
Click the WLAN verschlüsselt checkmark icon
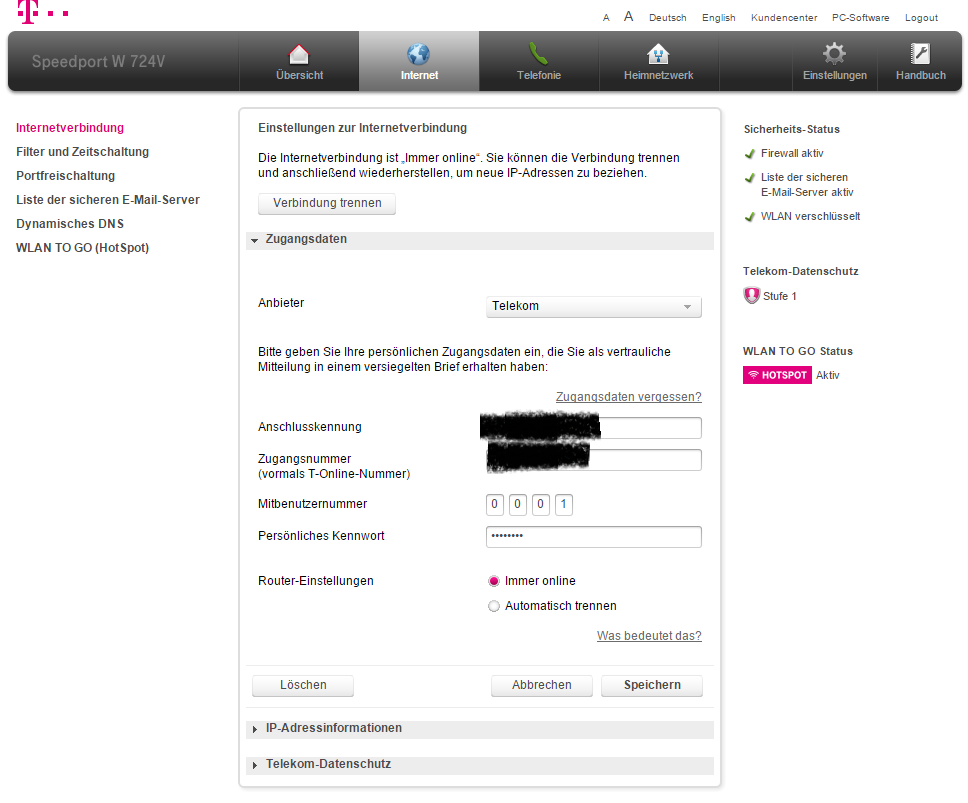pos(750,217)
